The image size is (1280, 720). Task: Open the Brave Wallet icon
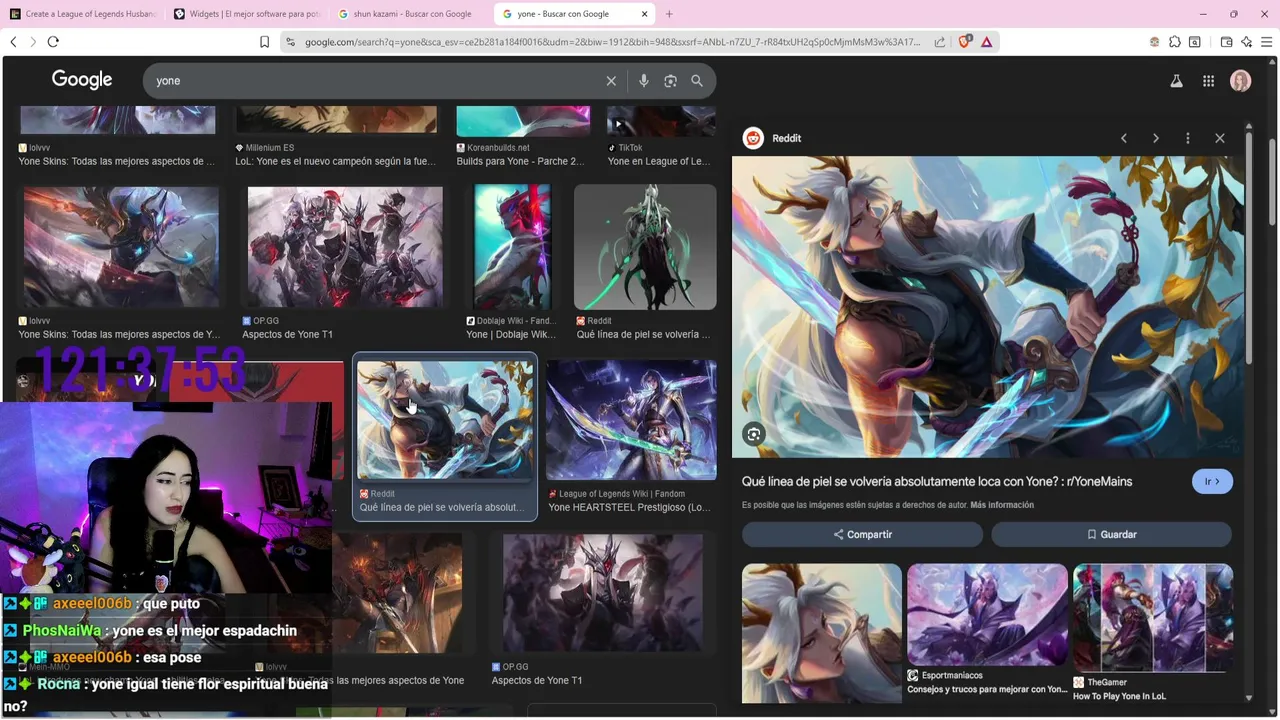[x=1227, y=42]
